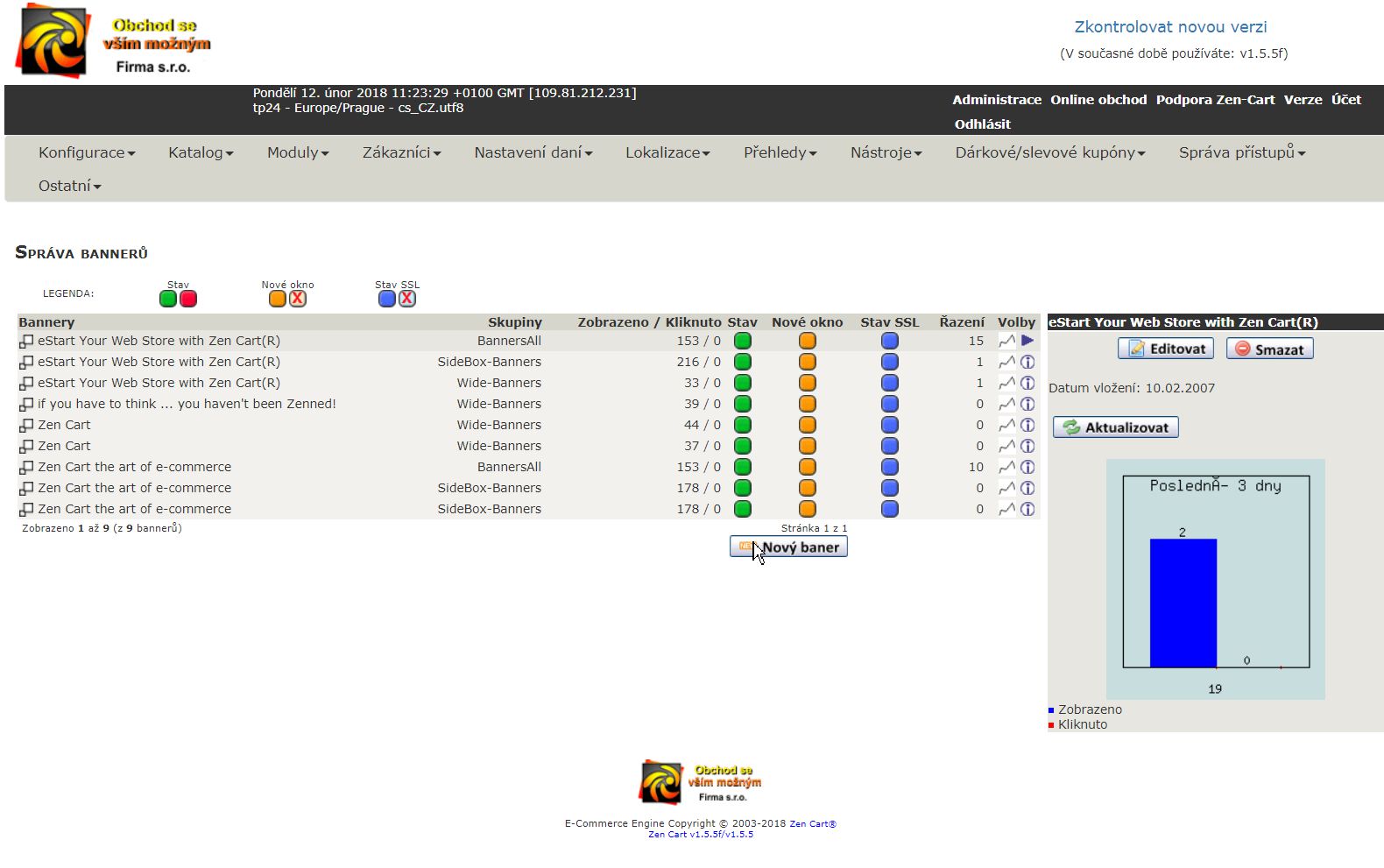Toggle new window setting for eStart BannersAll banner
1384x868 pixels.
(x=807, y=341)
